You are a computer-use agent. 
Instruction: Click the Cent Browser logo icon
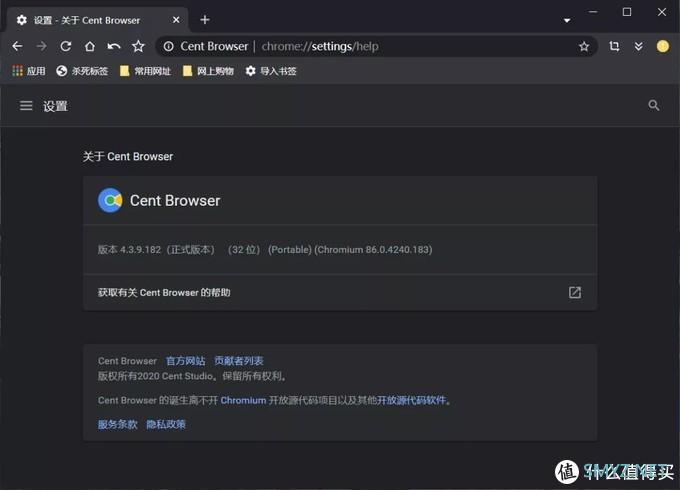[x=110, y=200]
